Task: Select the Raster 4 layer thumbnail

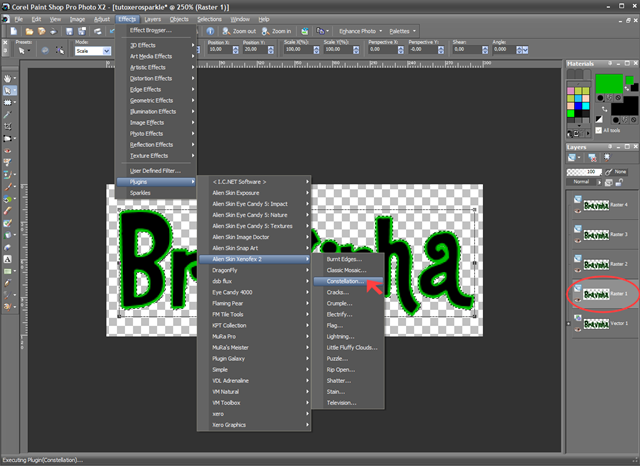Action: pyautogui.click(x=596, y=205)
